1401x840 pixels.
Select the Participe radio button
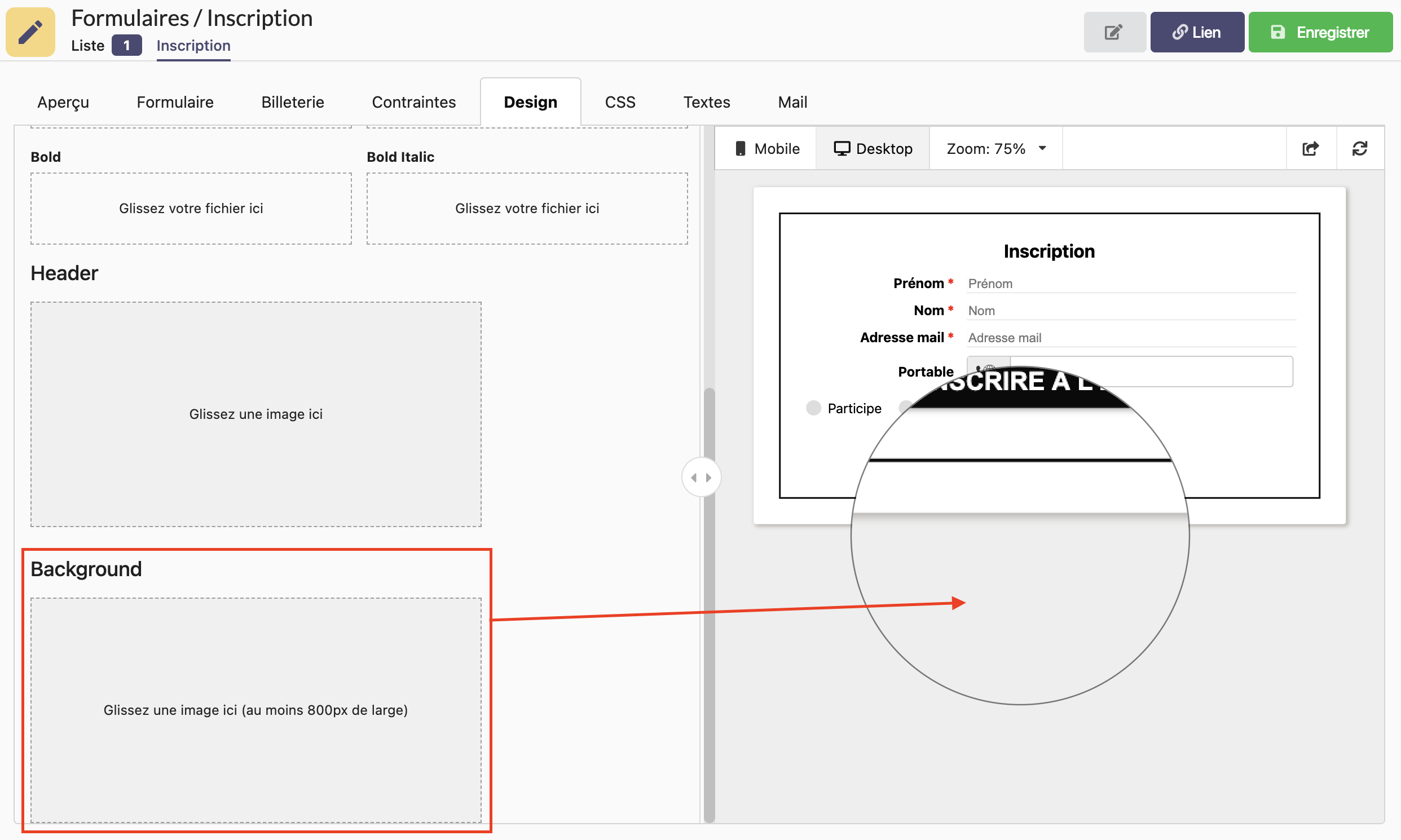[x=813, y=408]
